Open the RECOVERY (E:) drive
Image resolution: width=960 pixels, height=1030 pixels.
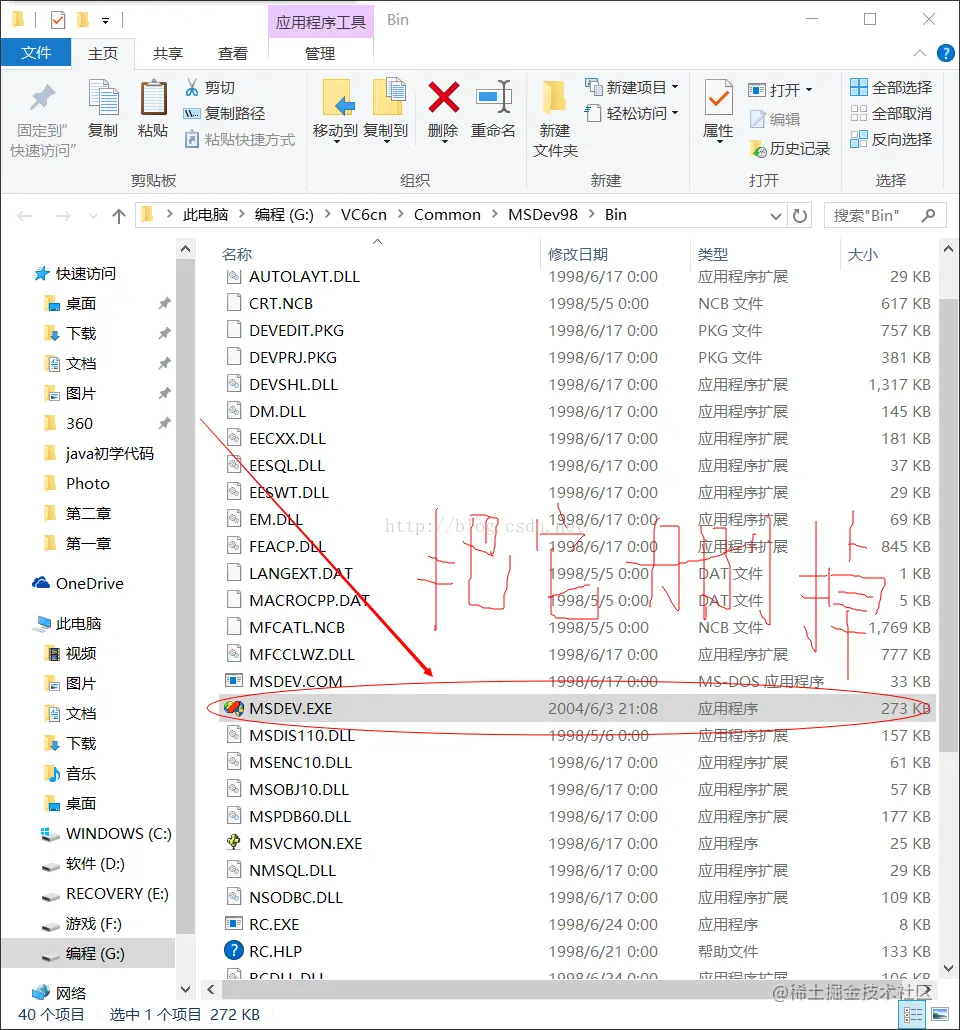[x=105, y=893]
